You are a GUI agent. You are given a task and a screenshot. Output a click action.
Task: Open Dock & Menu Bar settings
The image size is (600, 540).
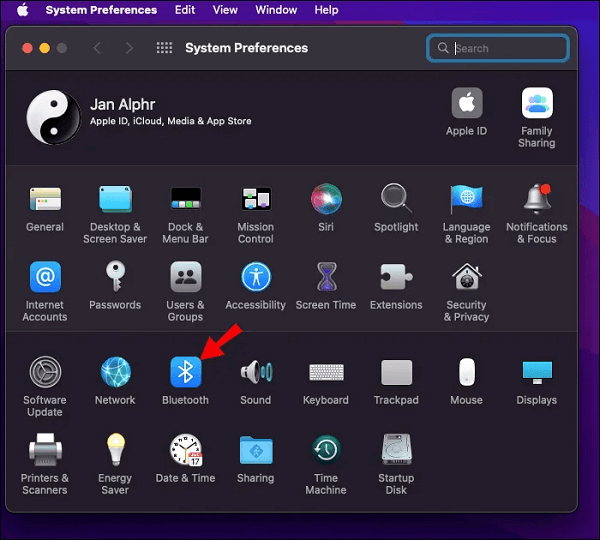[185, 199]
